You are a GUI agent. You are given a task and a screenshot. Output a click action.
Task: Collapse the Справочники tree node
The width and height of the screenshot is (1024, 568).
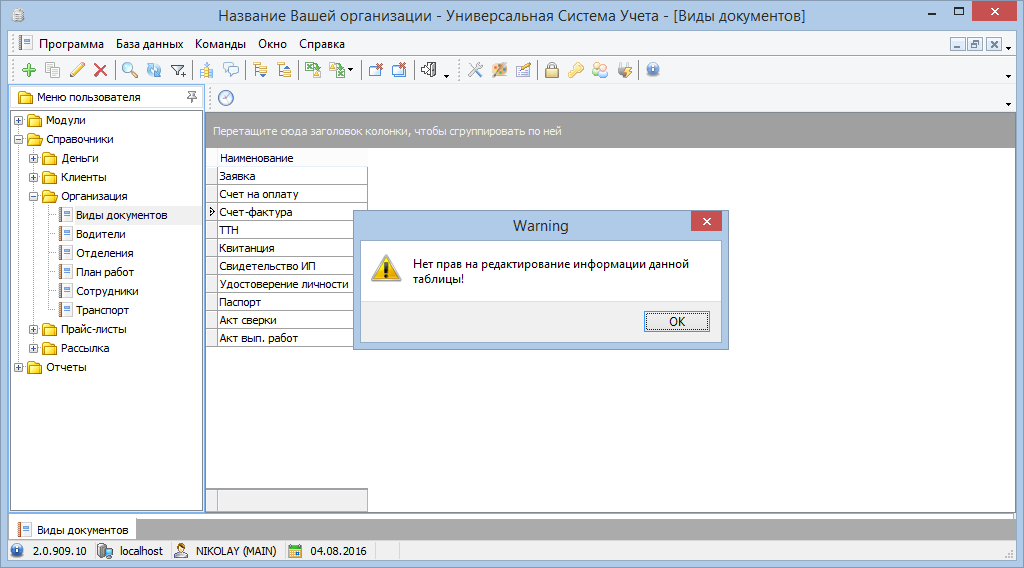(x=19, y=139)
